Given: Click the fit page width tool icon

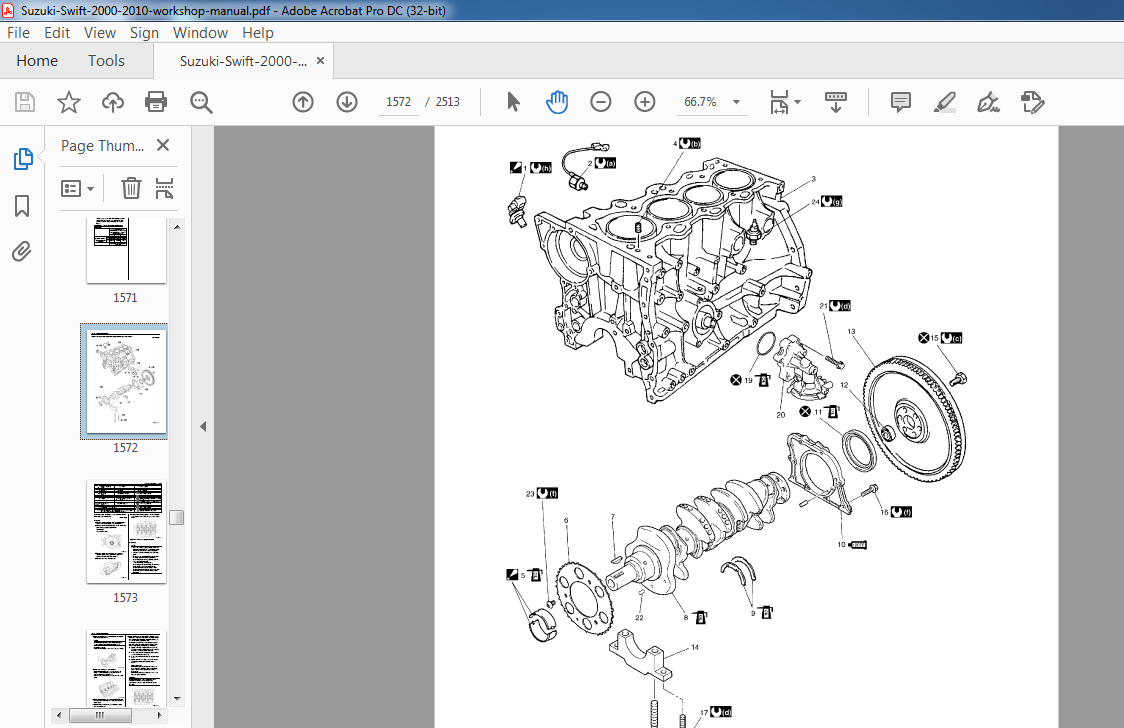Looking at the screenshot, I should tap(778, 102).
